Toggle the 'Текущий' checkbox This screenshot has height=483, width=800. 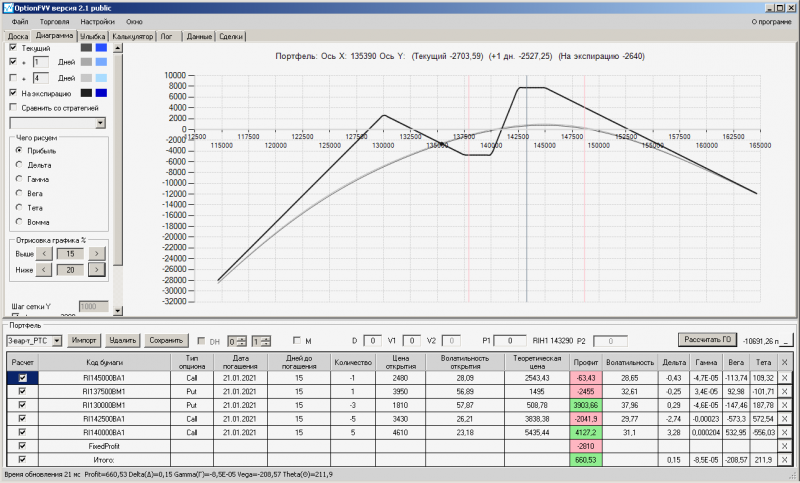point(13,47)
